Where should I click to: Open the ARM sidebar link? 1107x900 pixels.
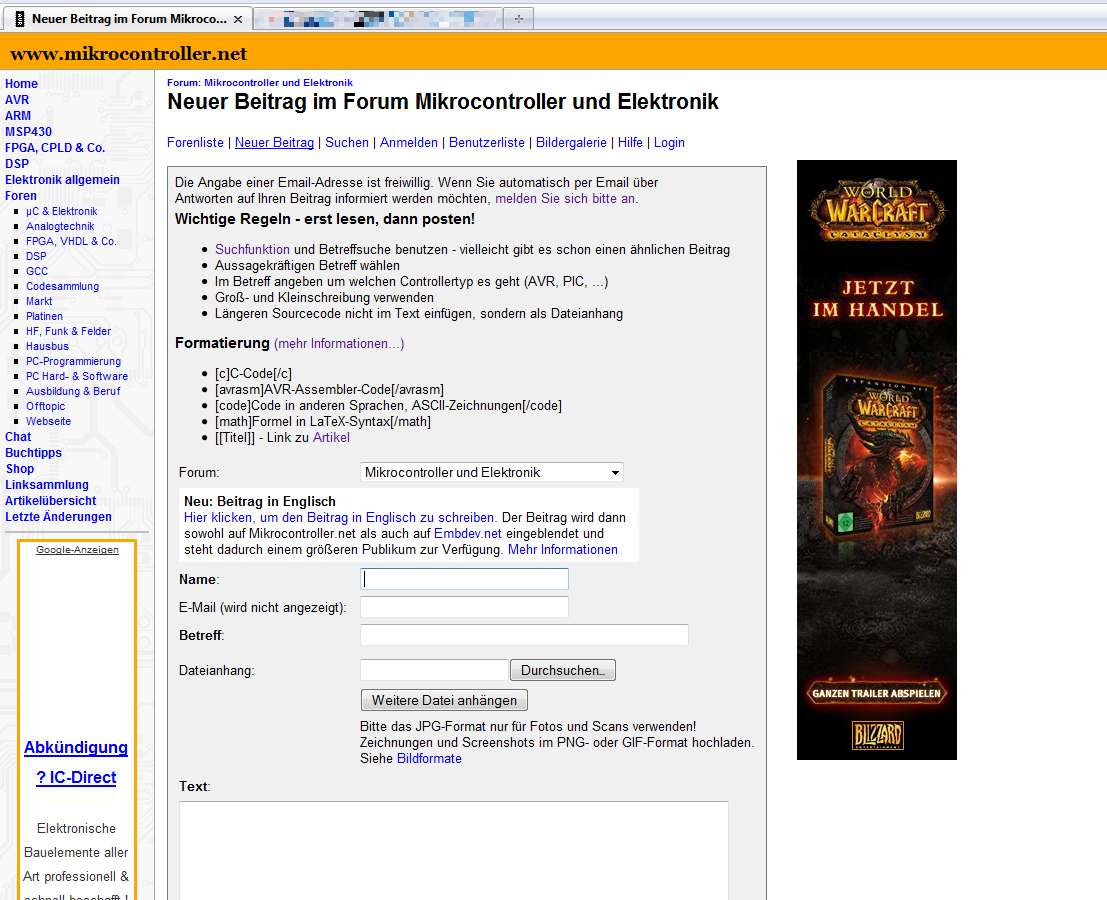(x=18, y=116)
